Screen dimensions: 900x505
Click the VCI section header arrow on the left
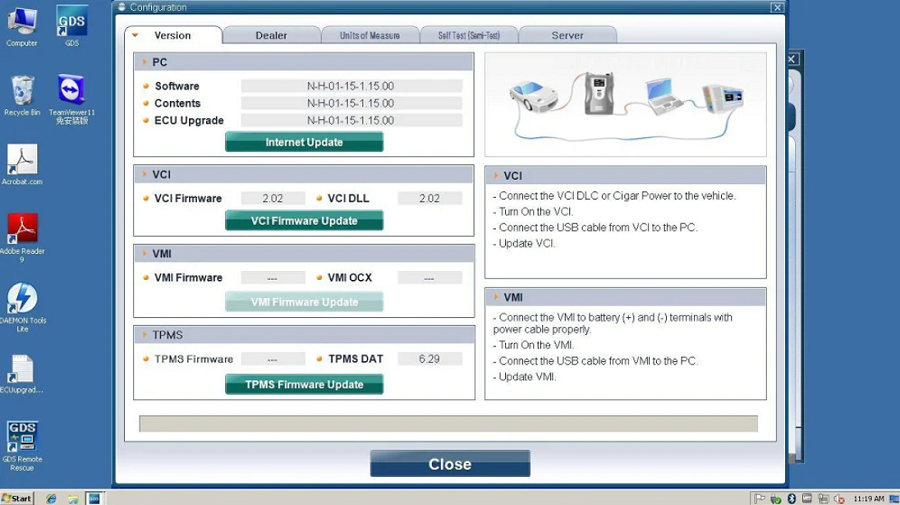click(x=145, y=174)
